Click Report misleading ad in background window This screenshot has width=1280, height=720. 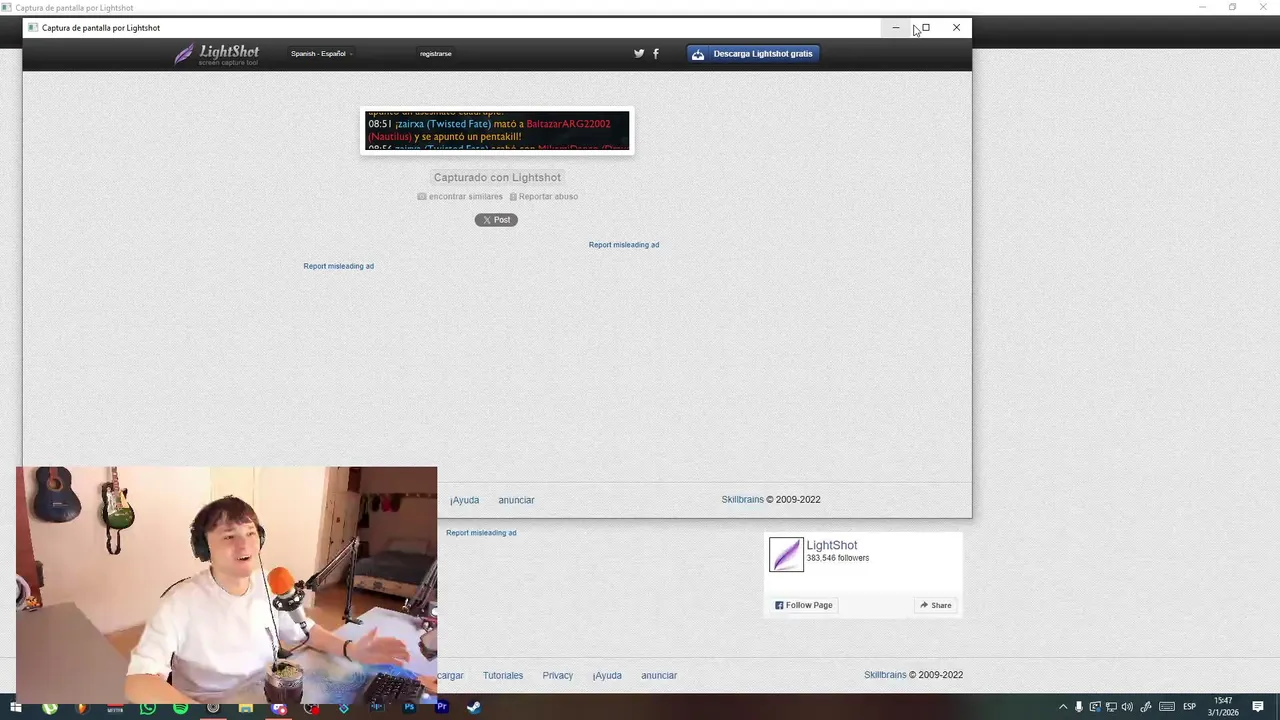[x=481, y=533]
